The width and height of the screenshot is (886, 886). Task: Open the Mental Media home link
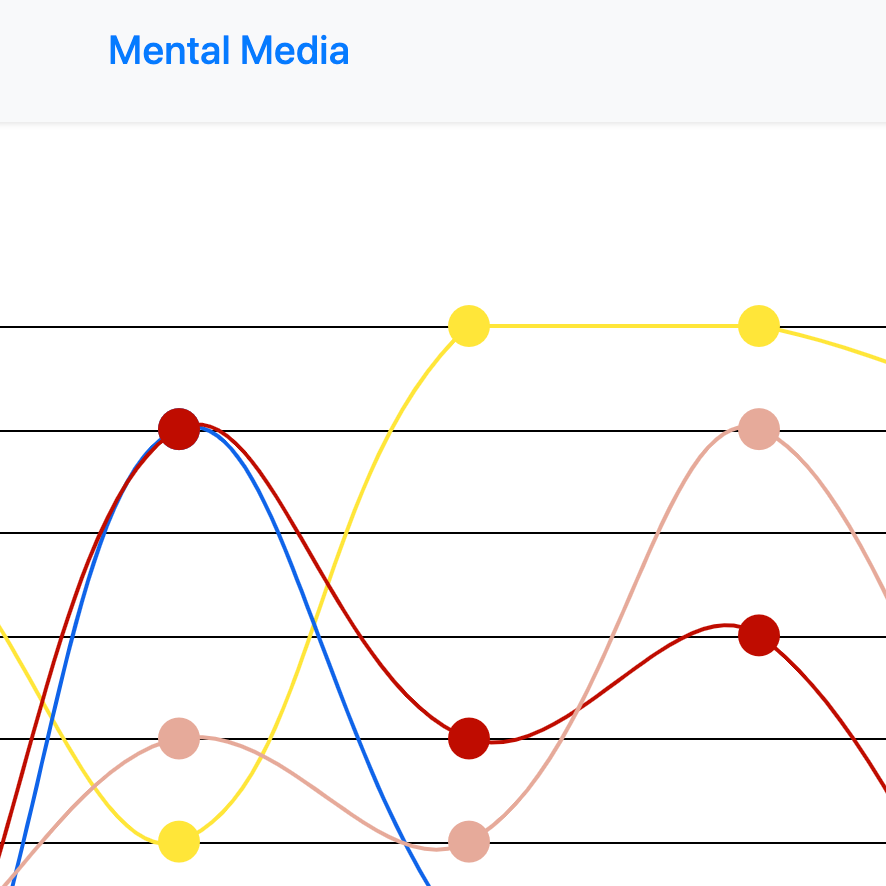click(x=229, y=51)
